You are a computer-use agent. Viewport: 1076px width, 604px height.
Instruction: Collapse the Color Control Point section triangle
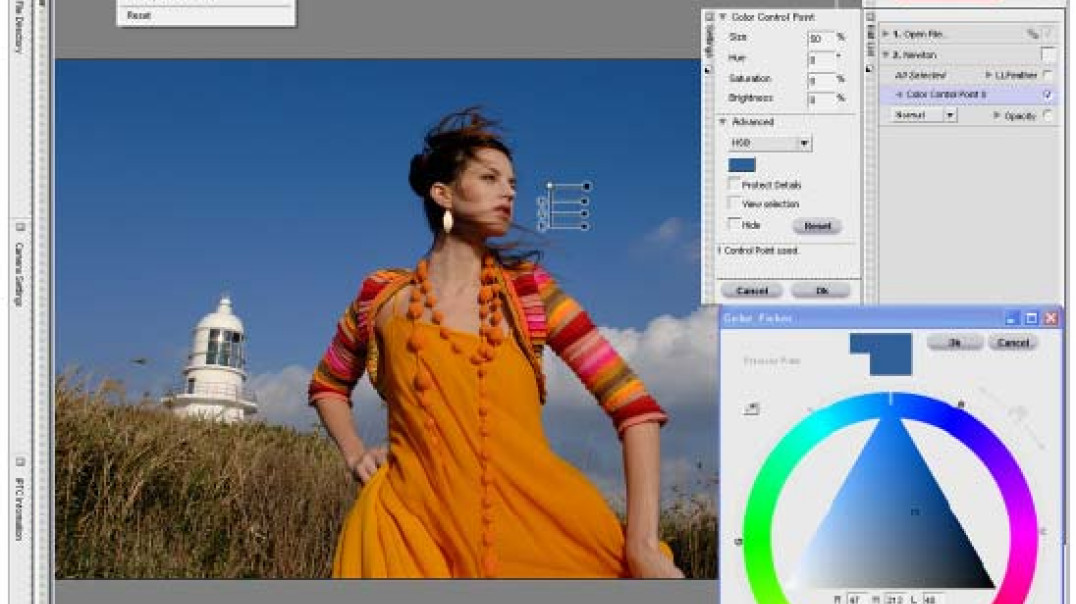point(723,16)
